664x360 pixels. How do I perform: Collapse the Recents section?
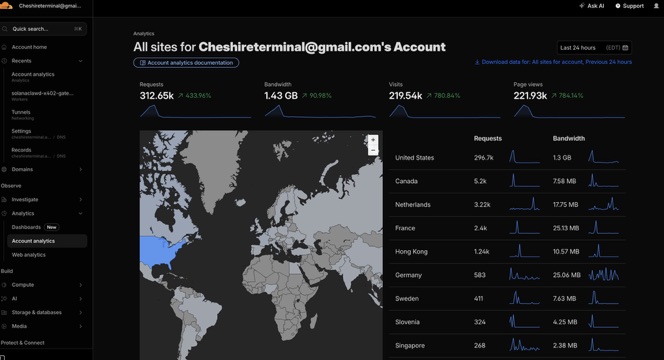click(x=80, y=61)
